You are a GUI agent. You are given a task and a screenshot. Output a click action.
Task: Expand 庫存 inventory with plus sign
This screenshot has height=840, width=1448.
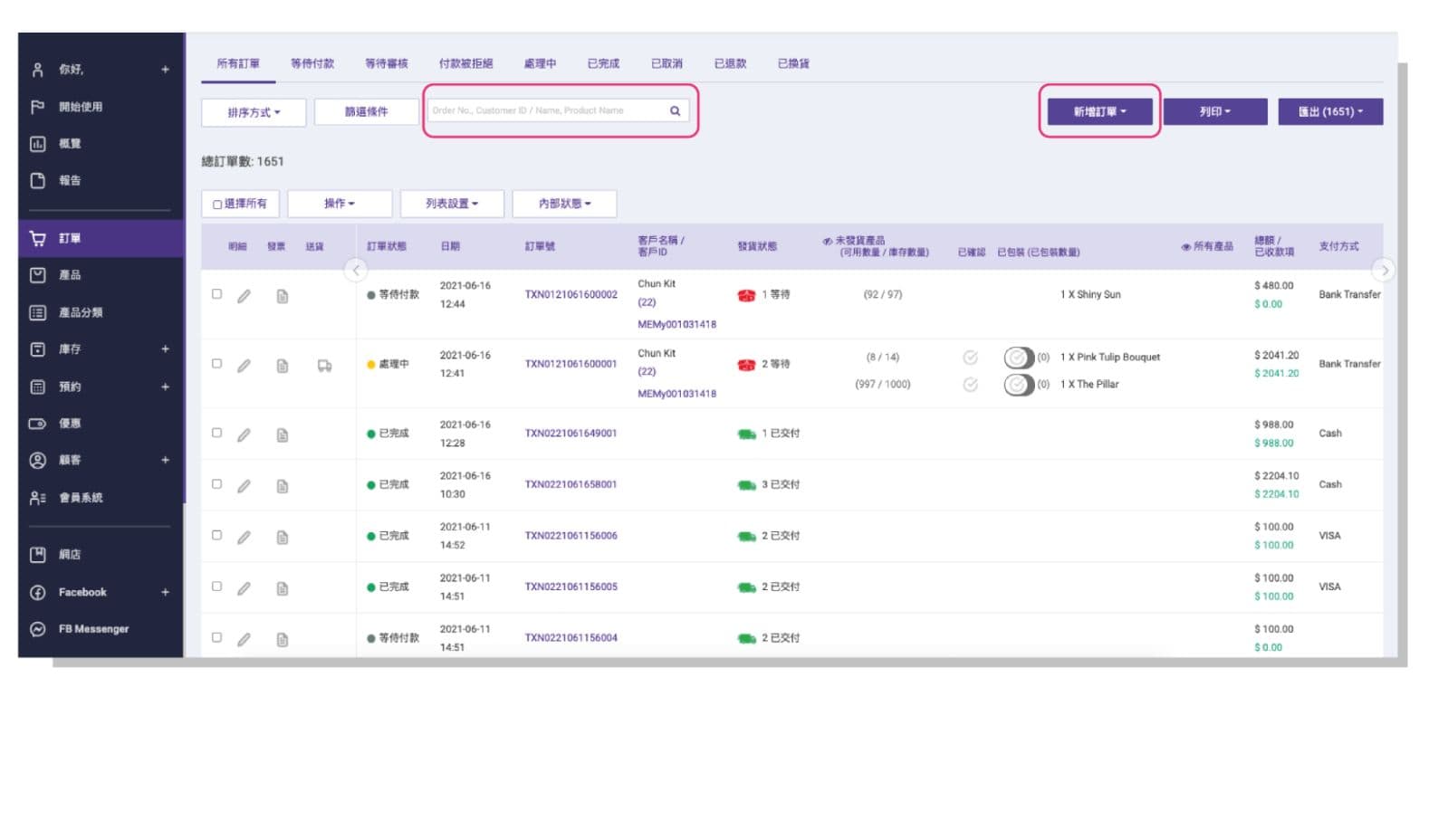165,348
